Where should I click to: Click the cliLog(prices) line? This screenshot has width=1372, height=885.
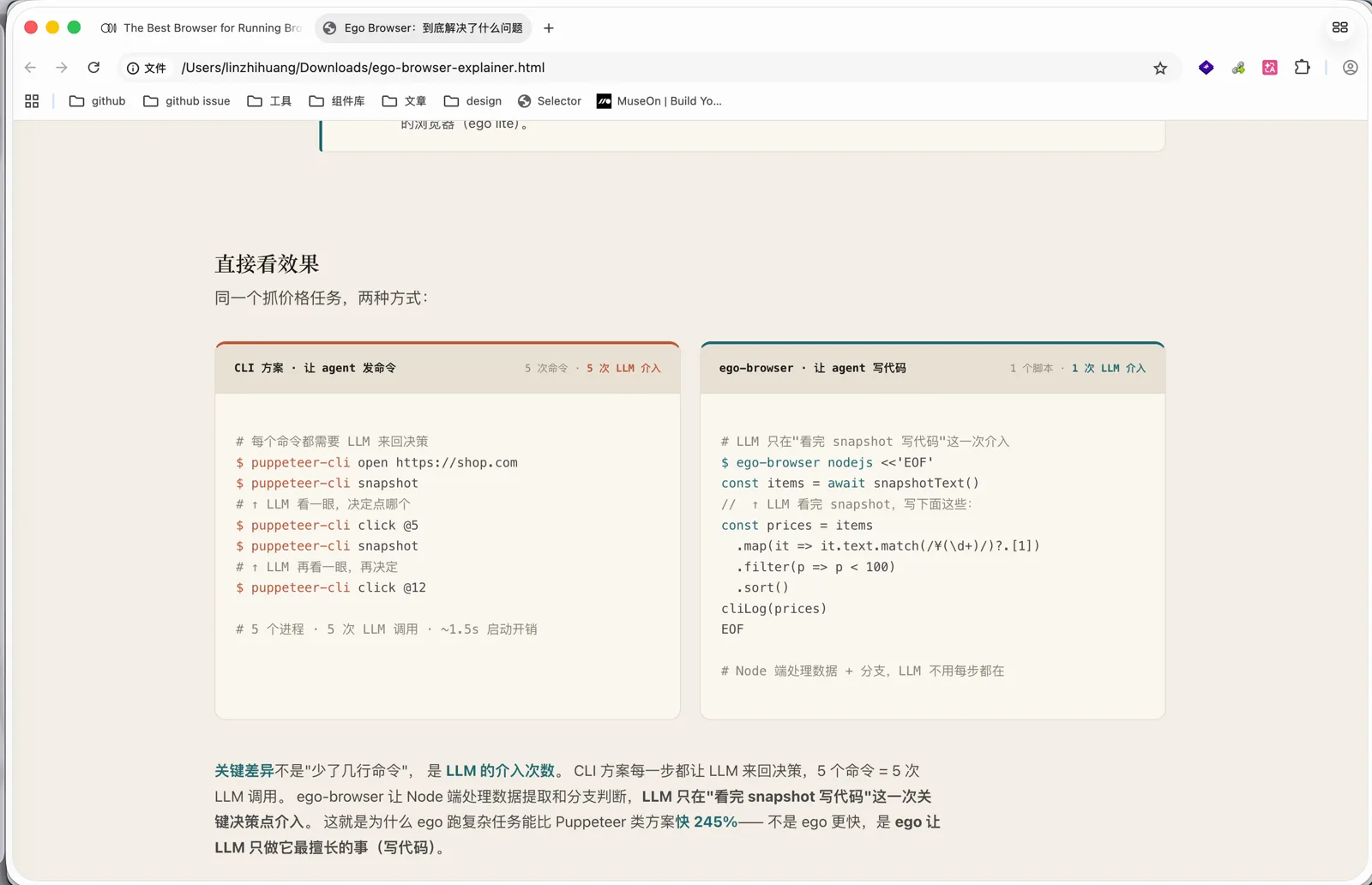773,609
